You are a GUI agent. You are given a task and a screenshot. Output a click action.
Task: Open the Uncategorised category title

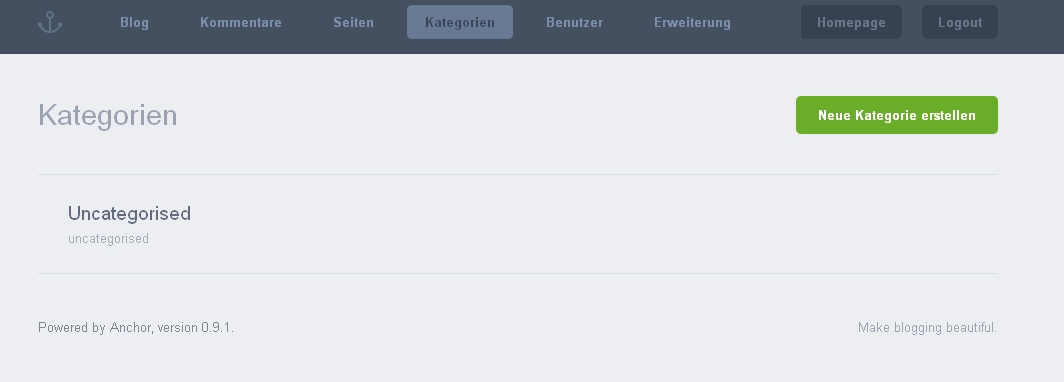click(129, 214)
